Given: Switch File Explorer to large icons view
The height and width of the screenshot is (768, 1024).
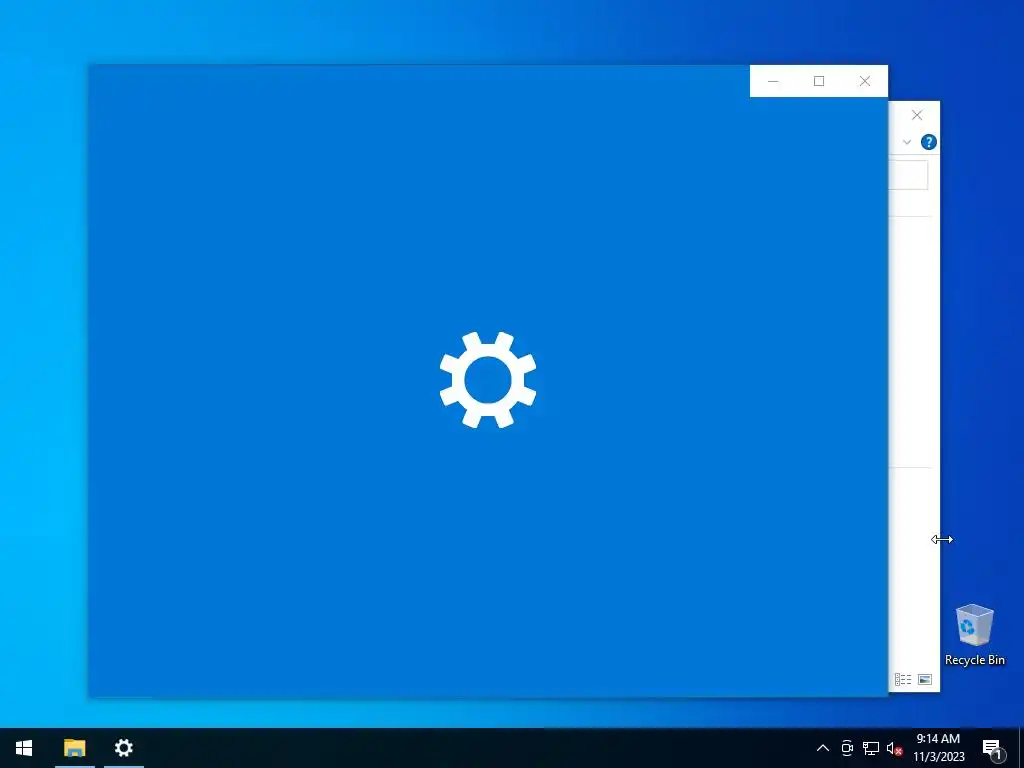Looking at the screenshot, I should [925, 680].
